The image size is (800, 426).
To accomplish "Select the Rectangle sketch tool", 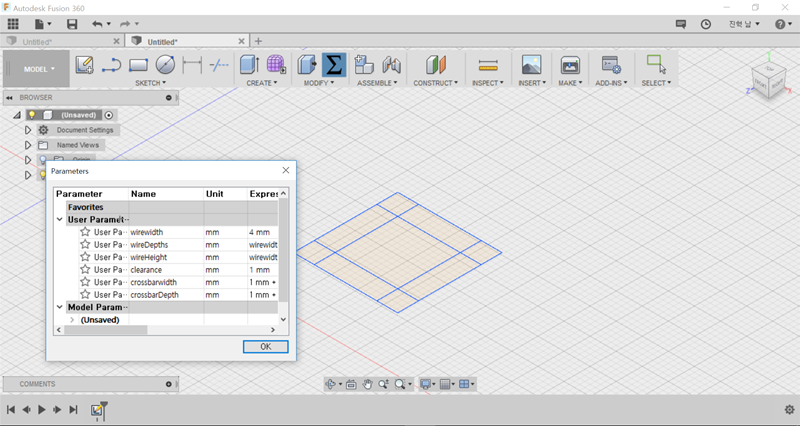I will coord(138,65).
